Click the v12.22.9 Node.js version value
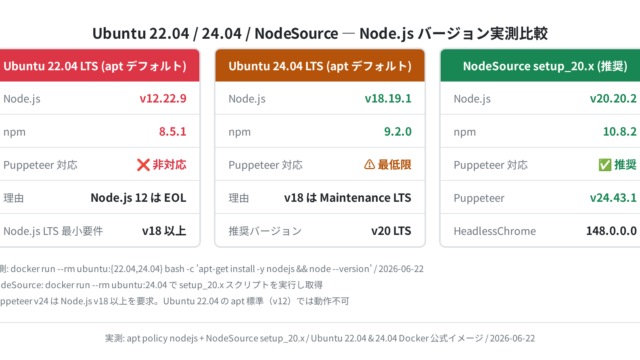 tap(163, 98)
